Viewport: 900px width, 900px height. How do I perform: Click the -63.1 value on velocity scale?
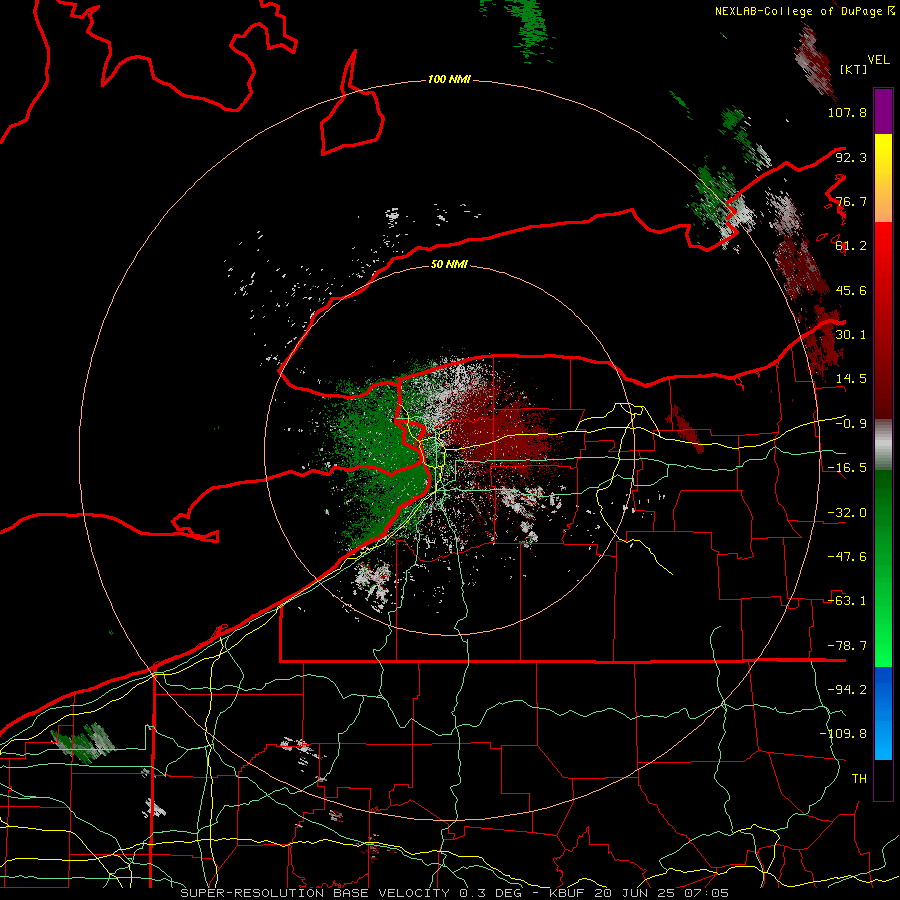point(847,601)
